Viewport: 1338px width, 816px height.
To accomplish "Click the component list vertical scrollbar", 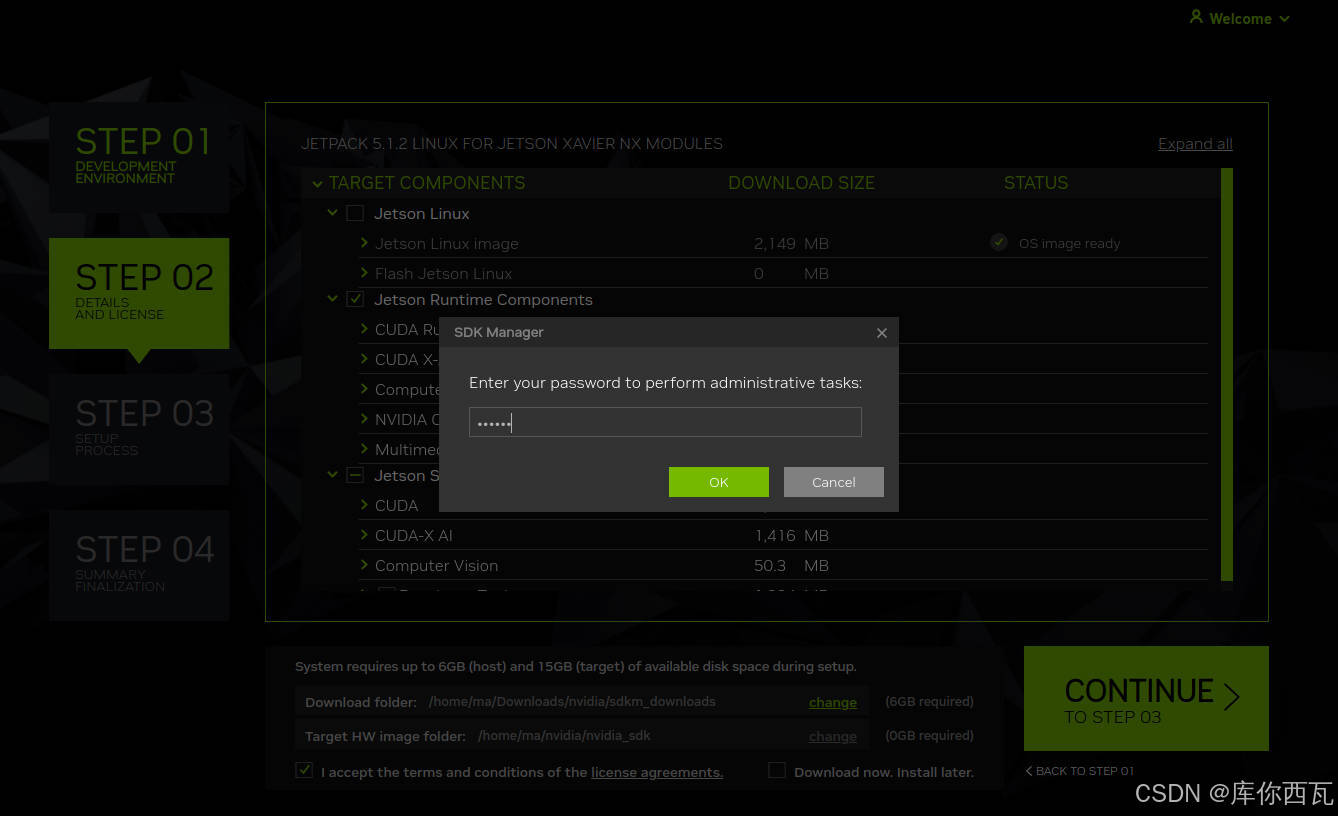I will pos(1227,375).
